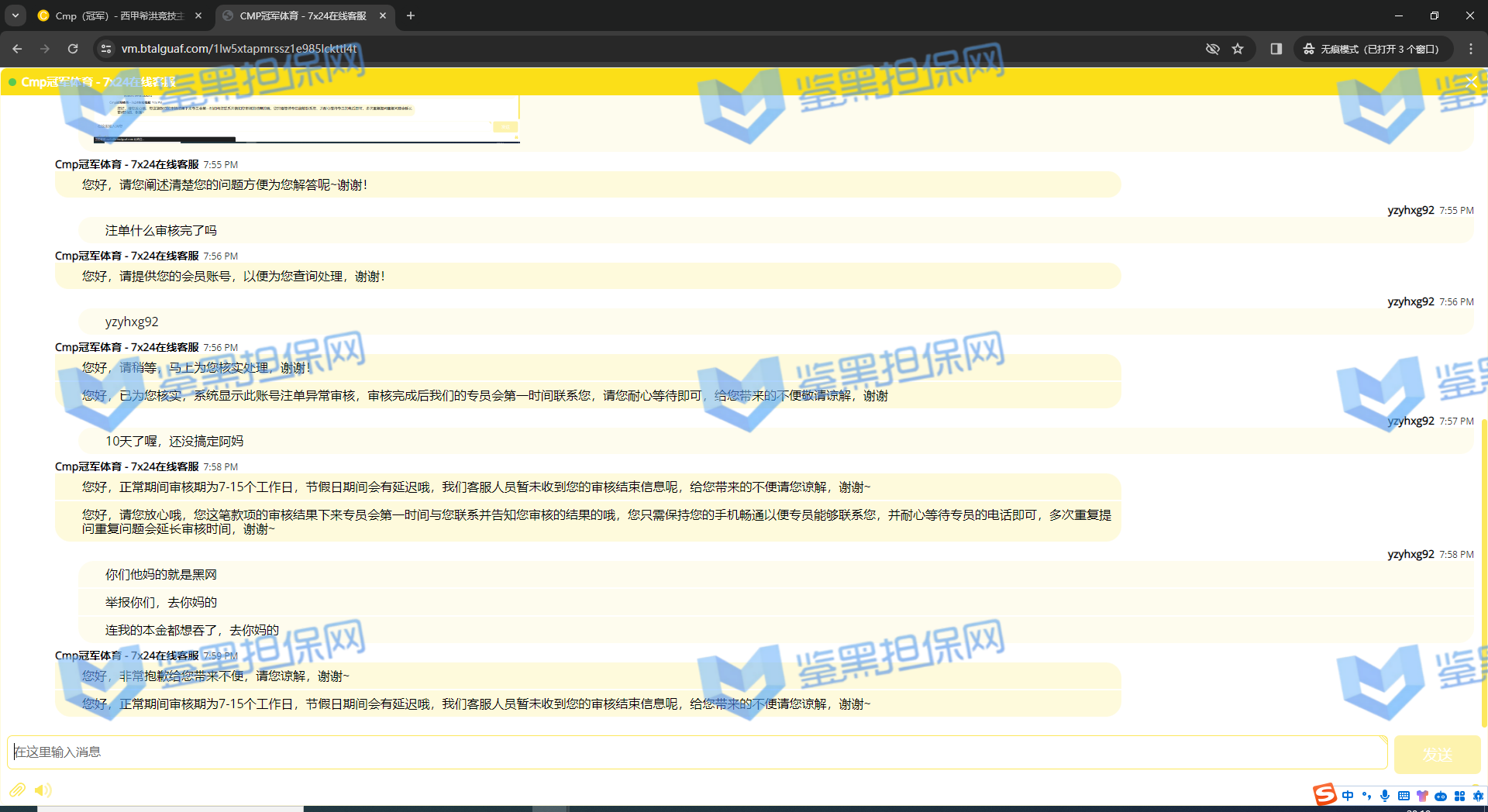Open the Chrome three-dot menu
The width and height of the screenshot is (1488, 812).
pos(1471,49)
